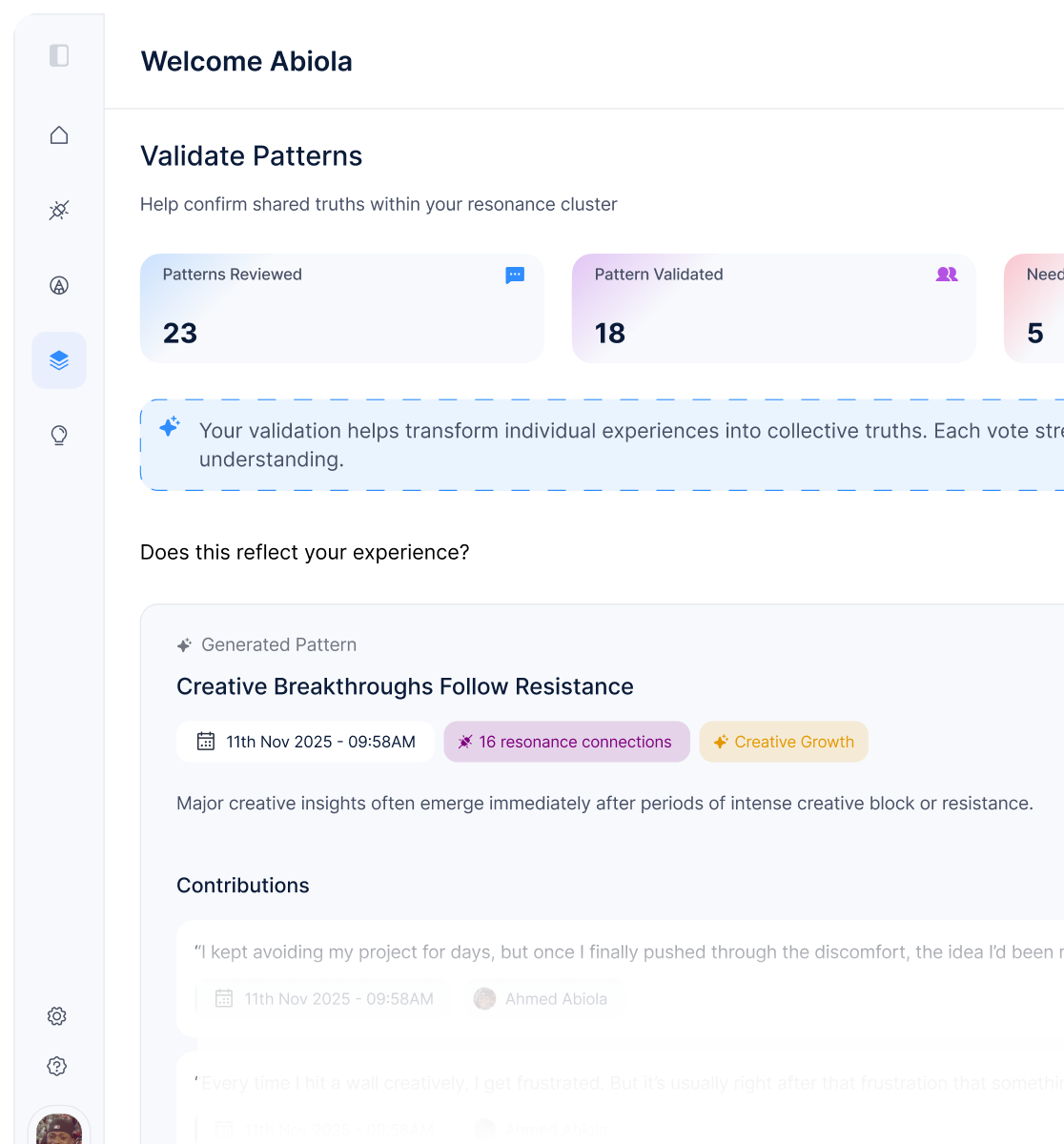The image size is (1064, 1144).
Task: Open the Pattern Validated stat card
Action: click(x=773, y=308)
